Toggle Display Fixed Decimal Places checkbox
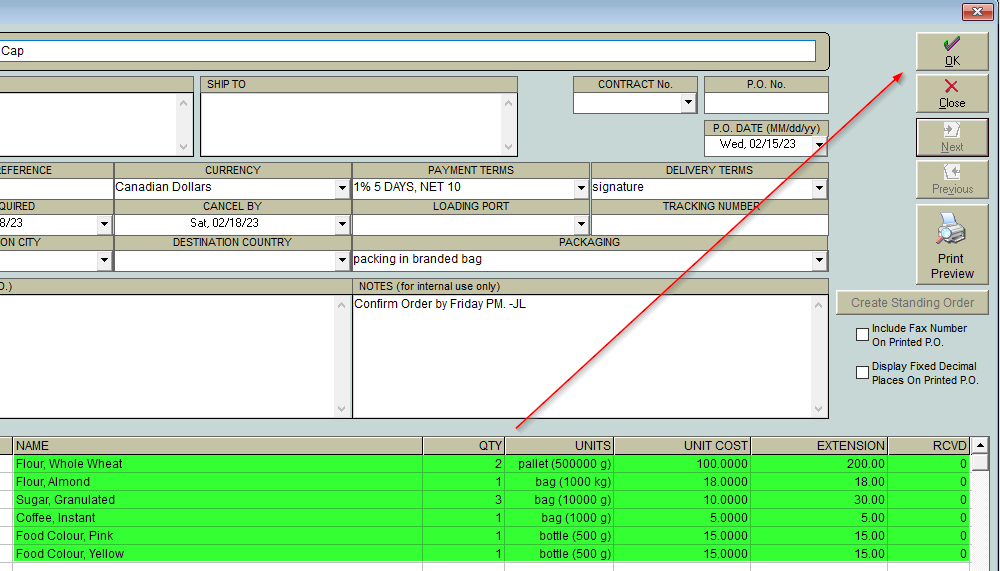1000x571 pixels. pyautogui.click(x=862, y=373)
